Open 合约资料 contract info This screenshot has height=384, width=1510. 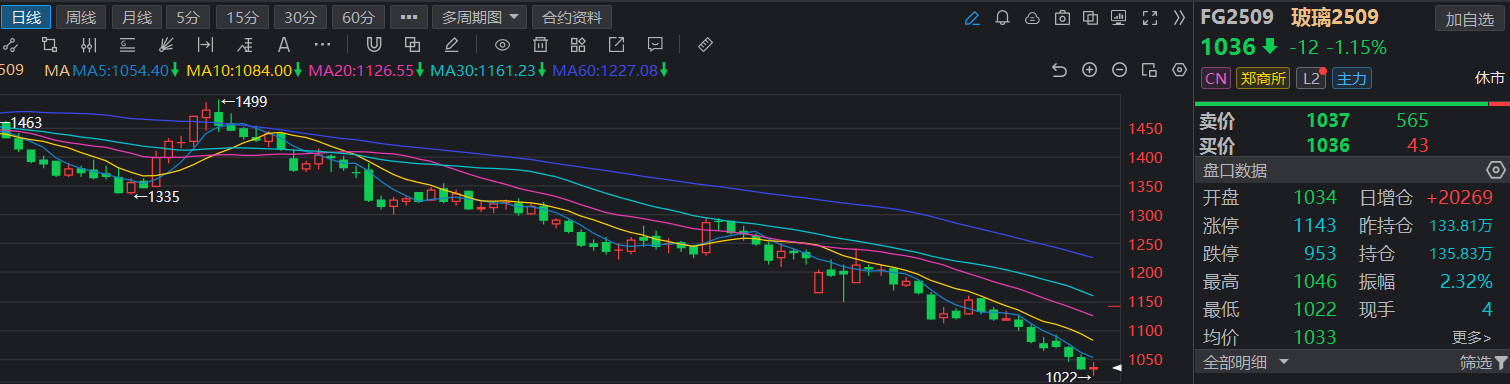point(573,17)
